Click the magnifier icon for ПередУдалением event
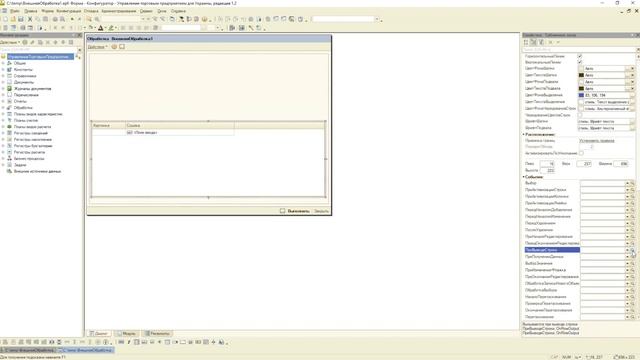The height and width of the screenshot is (360, 640). (x=633, y=223)
